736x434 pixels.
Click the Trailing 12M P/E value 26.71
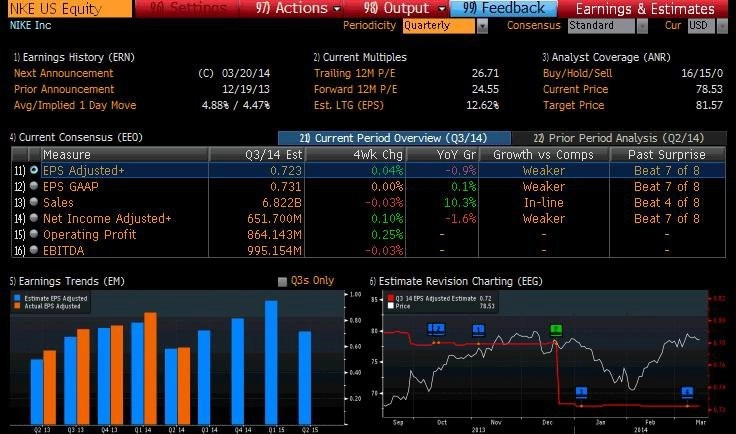click(x=485, y=73)
